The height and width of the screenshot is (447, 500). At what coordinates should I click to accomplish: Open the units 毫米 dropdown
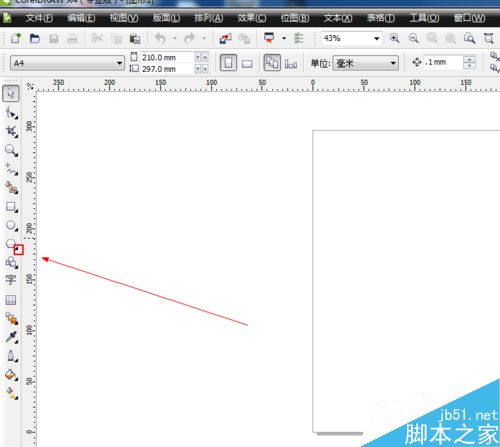click(x=393, y=63)
